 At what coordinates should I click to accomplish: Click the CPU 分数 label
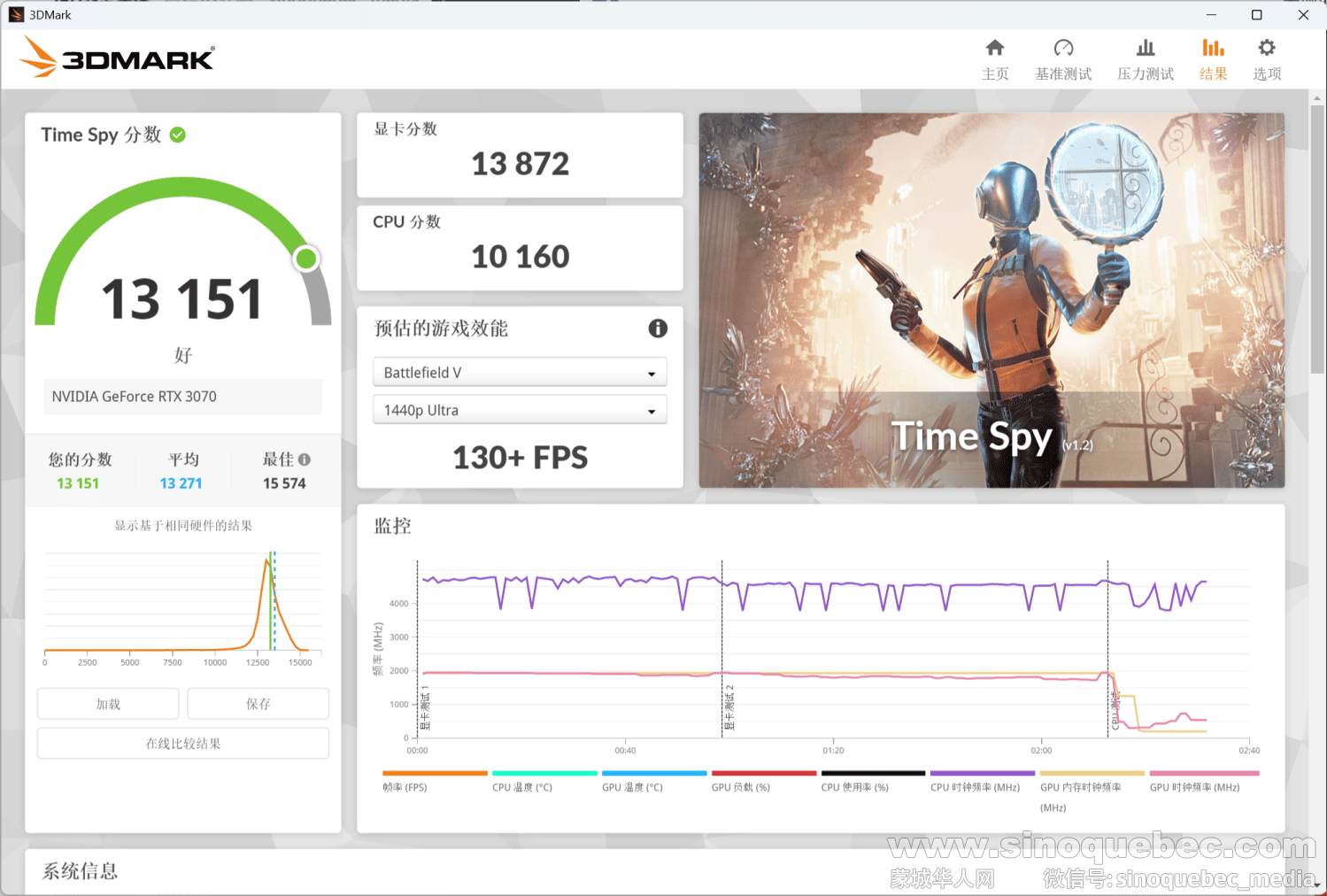click(x=406, y=222)
